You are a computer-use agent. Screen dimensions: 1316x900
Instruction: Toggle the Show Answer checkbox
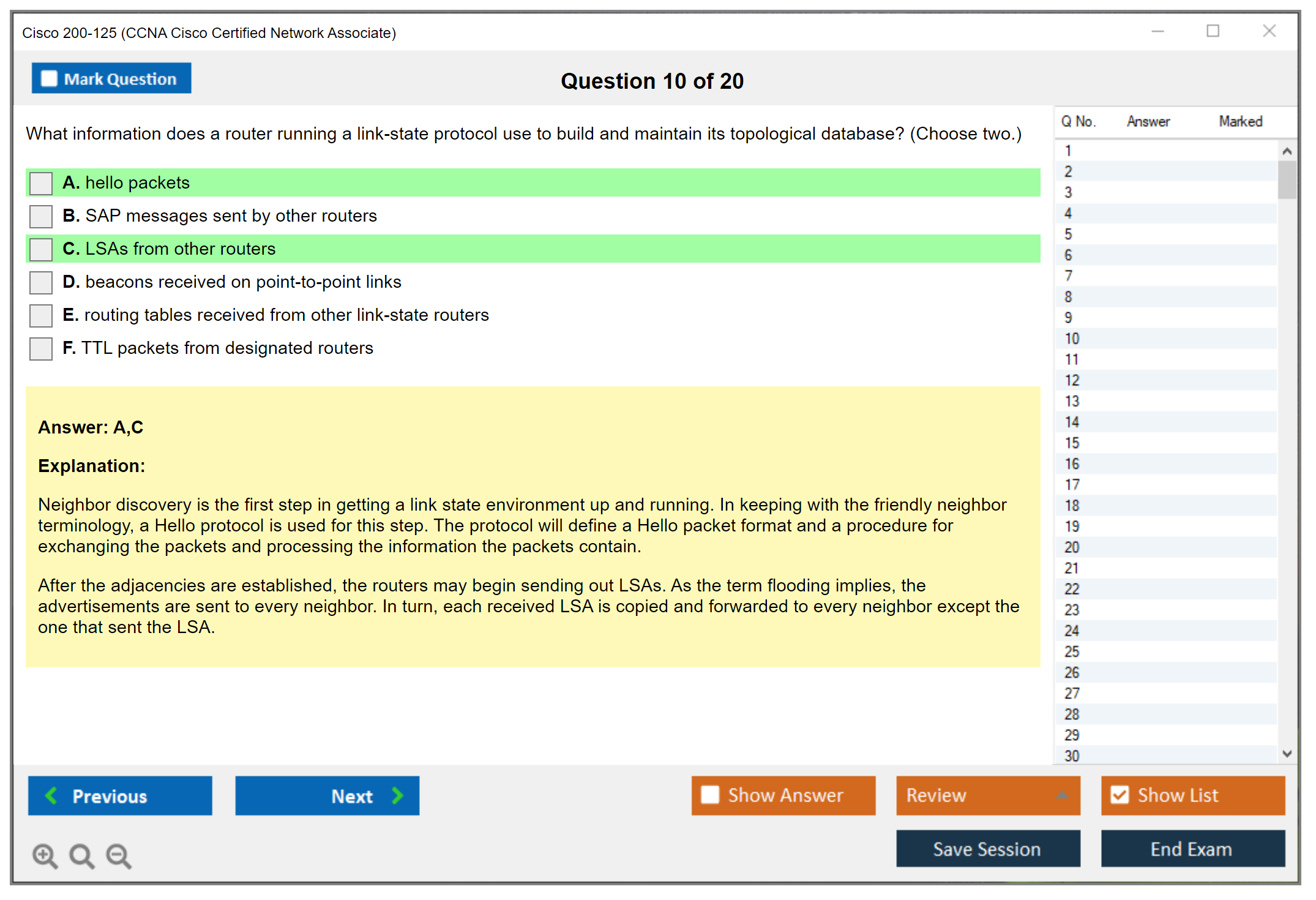(x=710, y=795)
